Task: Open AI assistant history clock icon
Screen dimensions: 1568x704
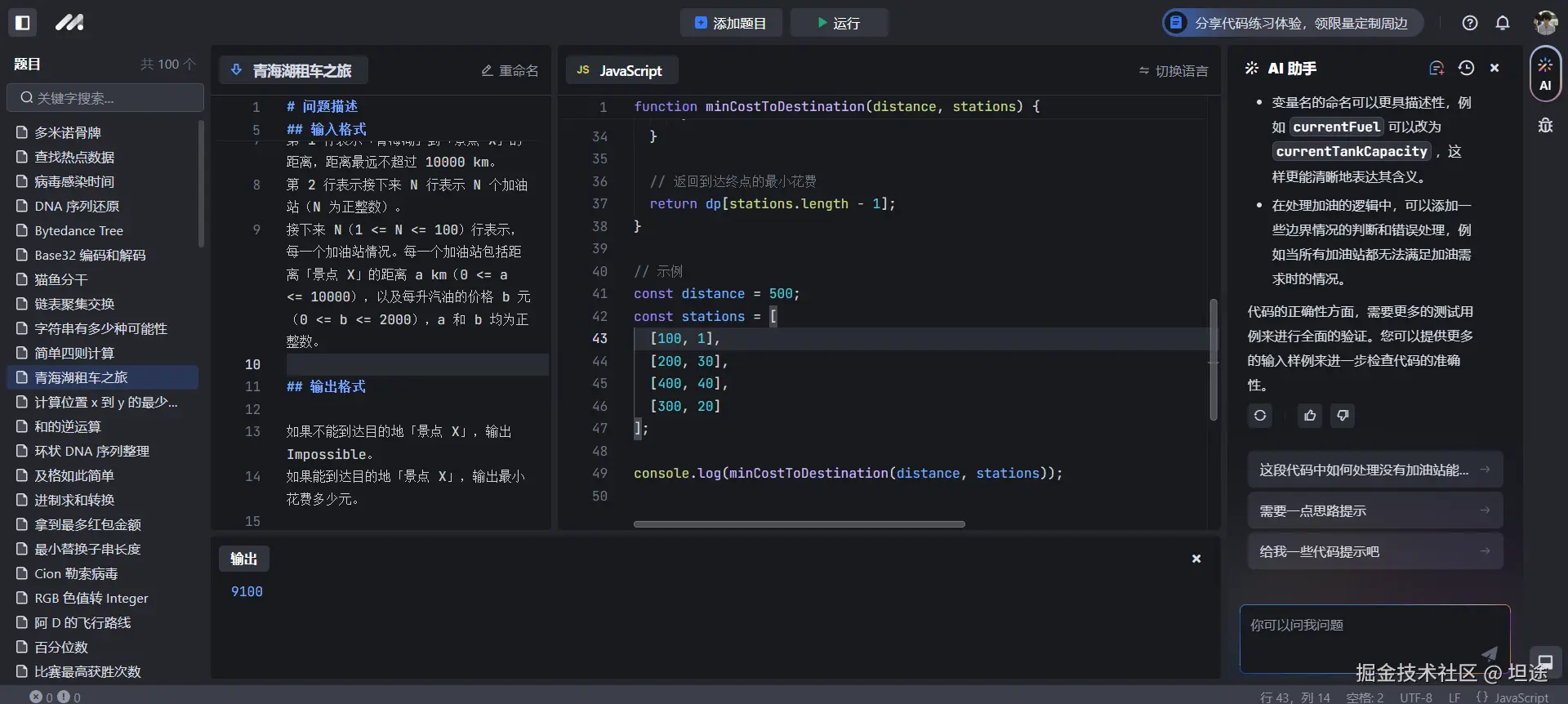Action: pos(1466,69)
